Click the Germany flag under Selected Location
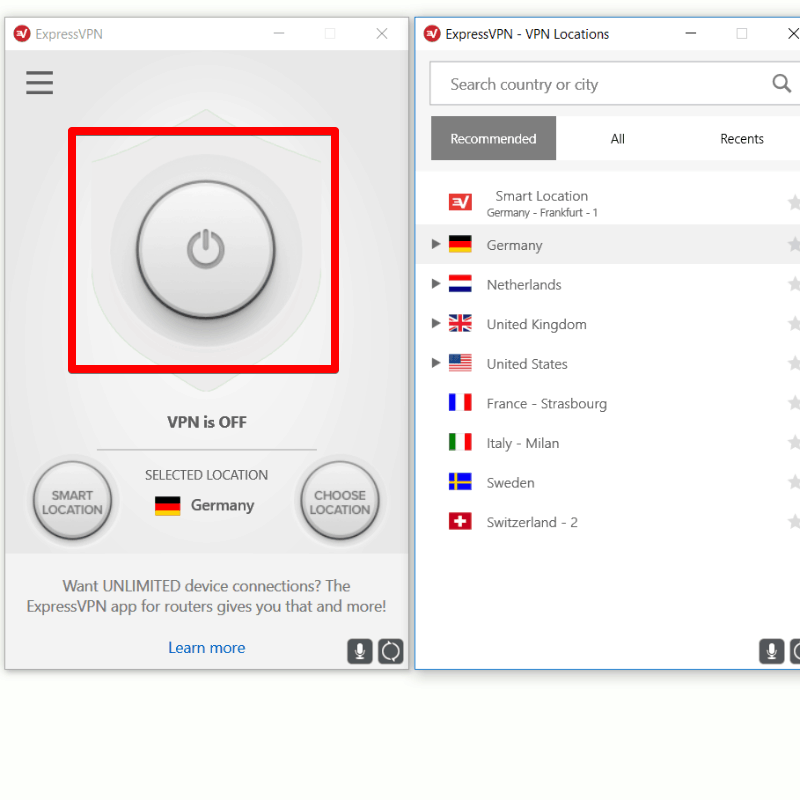Viewport: 800px width, 800px height. (168, 506)
